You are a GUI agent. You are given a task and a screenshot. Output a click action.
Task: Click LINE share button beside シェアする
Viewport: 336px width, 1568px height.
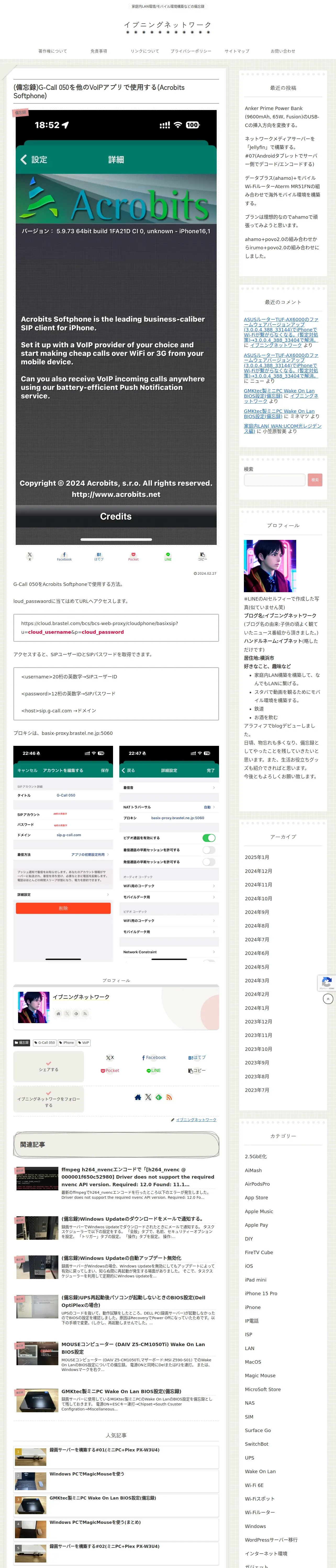click(x=154, y=1071)
